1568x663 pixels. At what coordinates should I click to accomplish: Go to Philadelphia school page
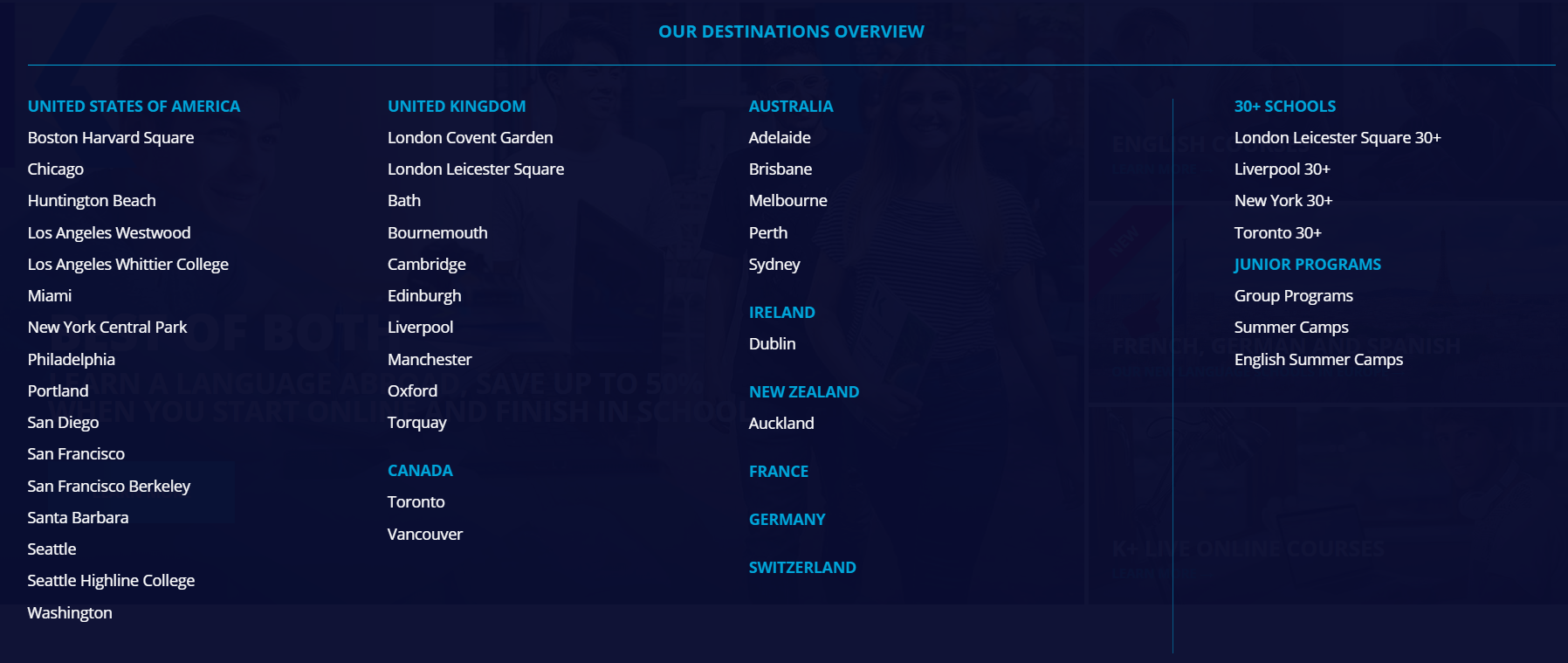point(72,359)
